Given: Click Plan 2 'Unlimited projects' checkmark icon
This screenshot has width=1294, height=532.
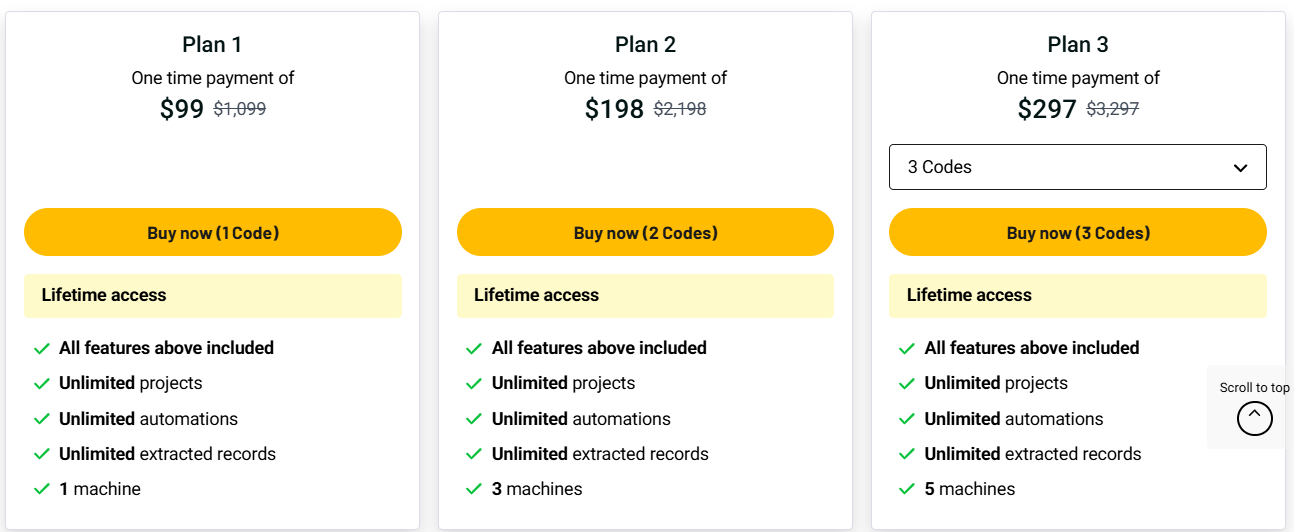Looking at the screenshot, I should tap(474, 383).
